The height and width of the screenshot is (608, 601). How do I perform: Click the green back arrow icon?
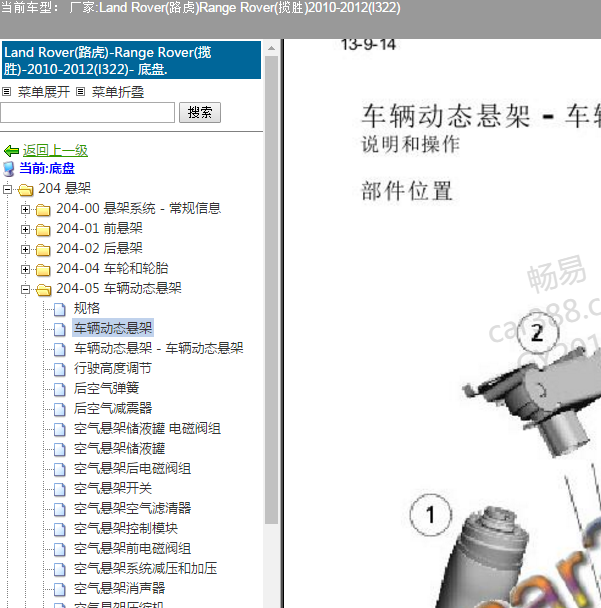(11, 150)
